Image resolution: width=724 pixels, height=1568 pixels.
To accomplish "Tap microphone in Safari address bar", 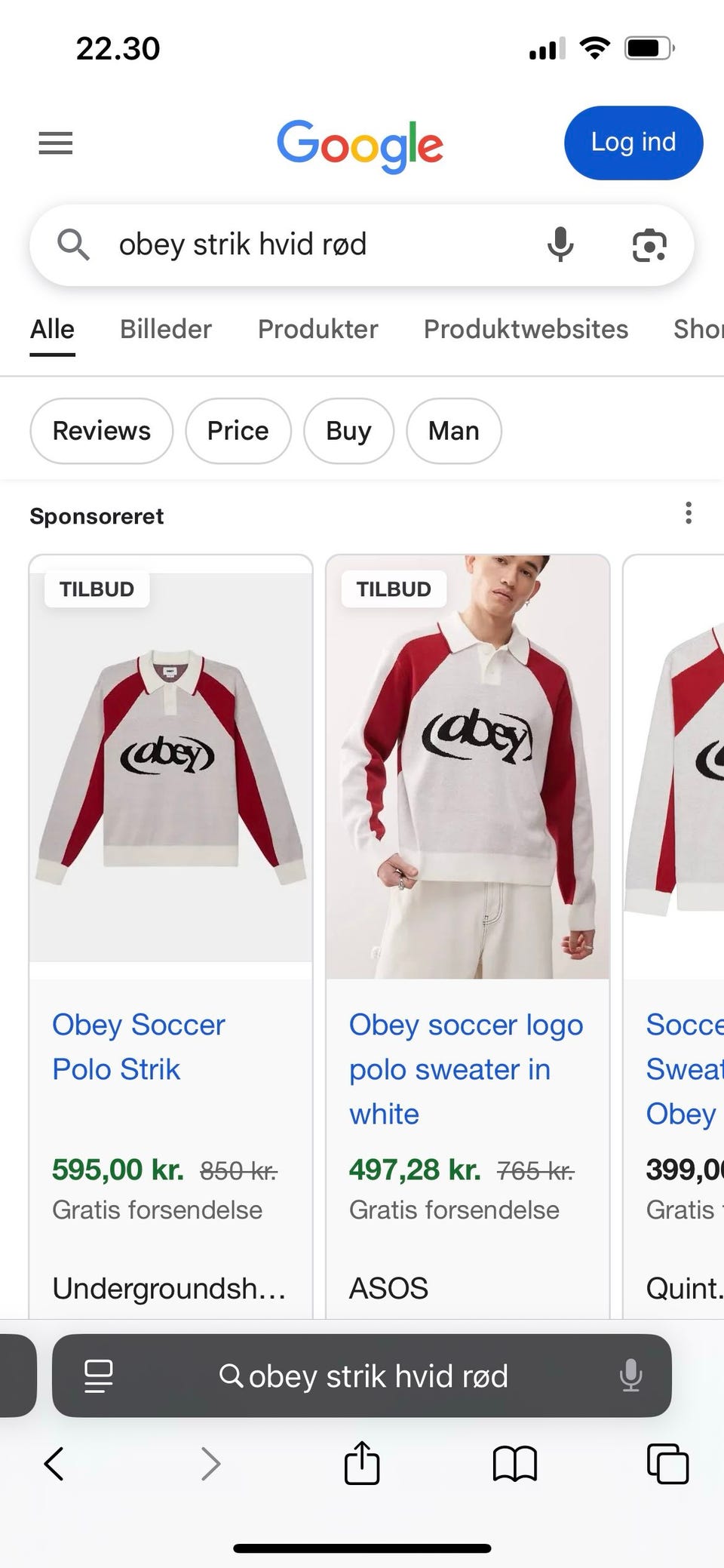I will [x=630, y=1376].
